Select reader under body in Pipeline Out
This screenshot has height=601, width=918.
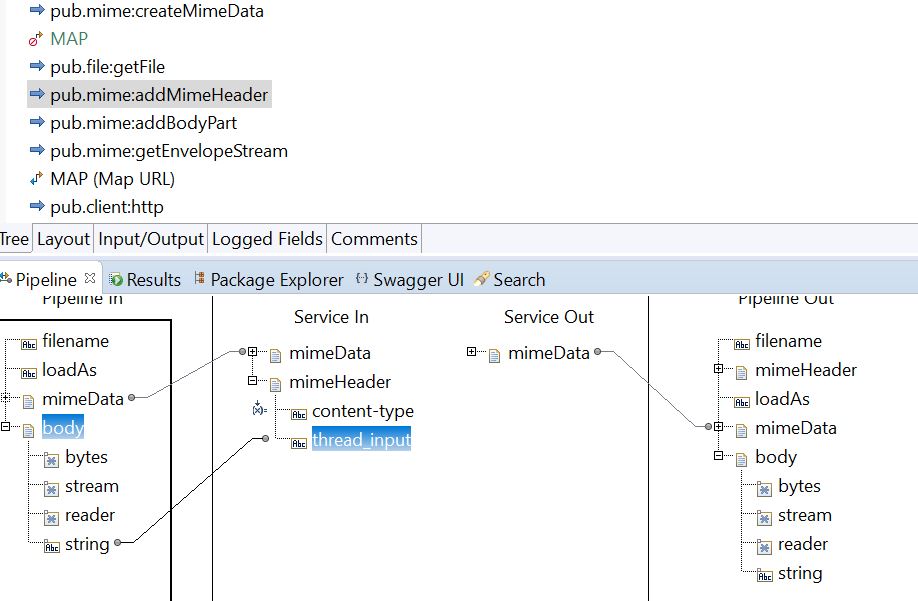803,544
